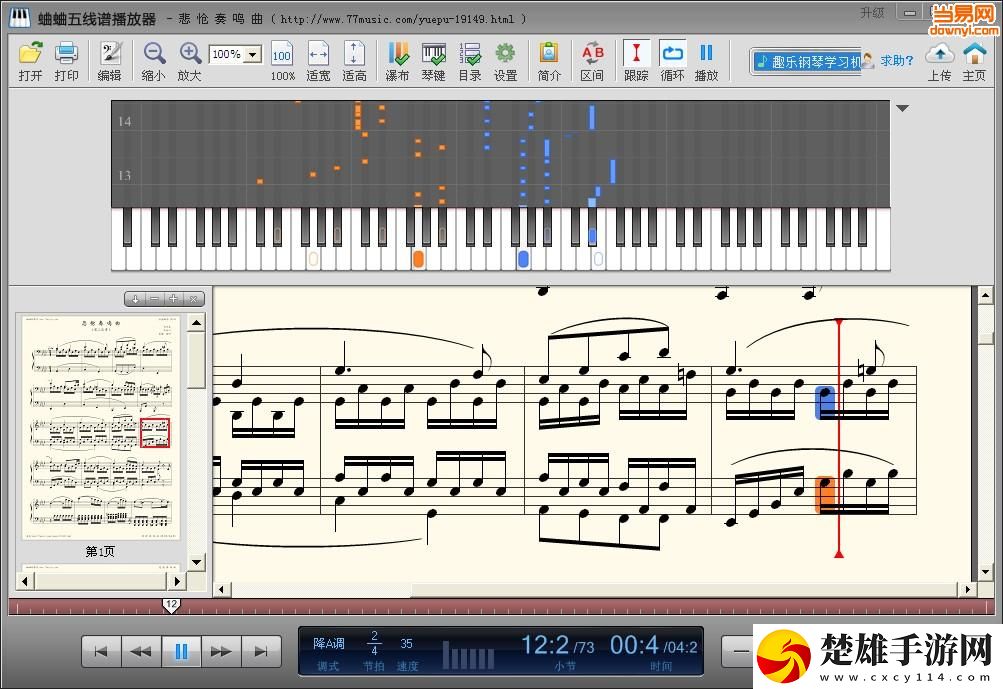Click thumbnail panel right scroll arrow

[x=177, y=582]
